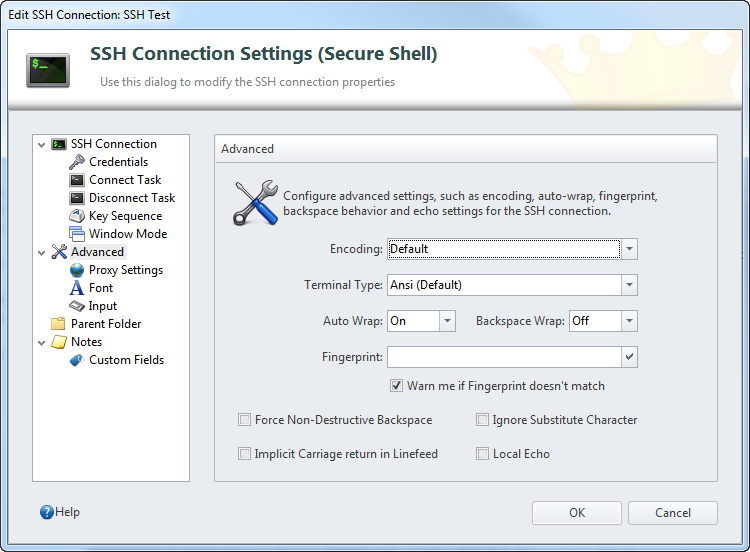The height and width of the screenshot is (552, 750).
Task: Select Parent Folder in the settings tree
Action: [x=106, y=324]
